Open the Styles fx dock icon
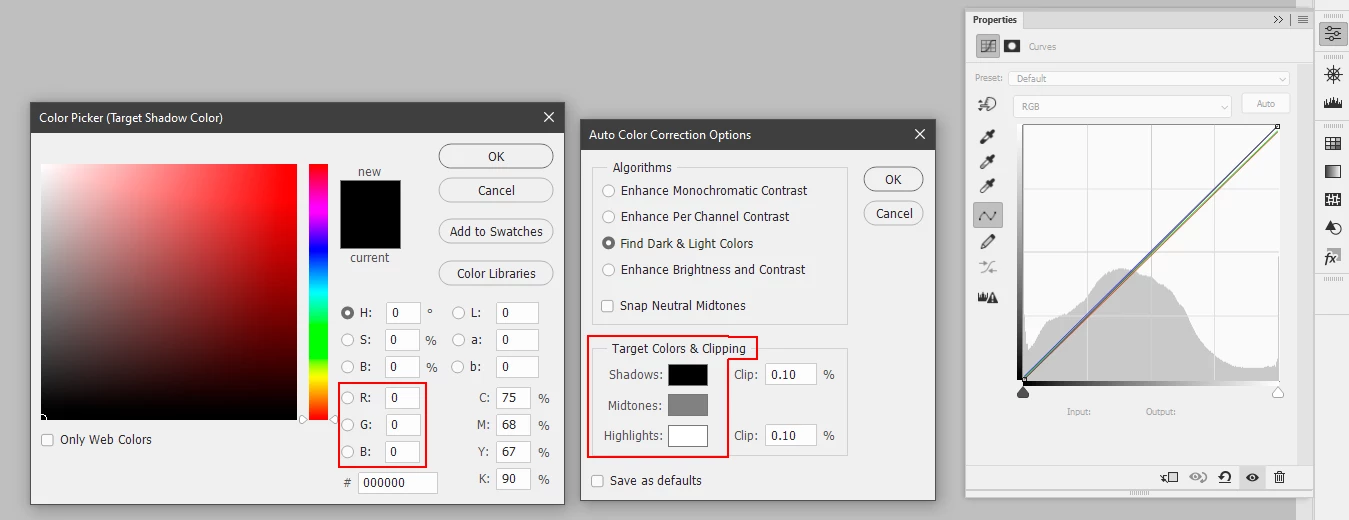This screenshot has height=520, width=1349. 1332,258
